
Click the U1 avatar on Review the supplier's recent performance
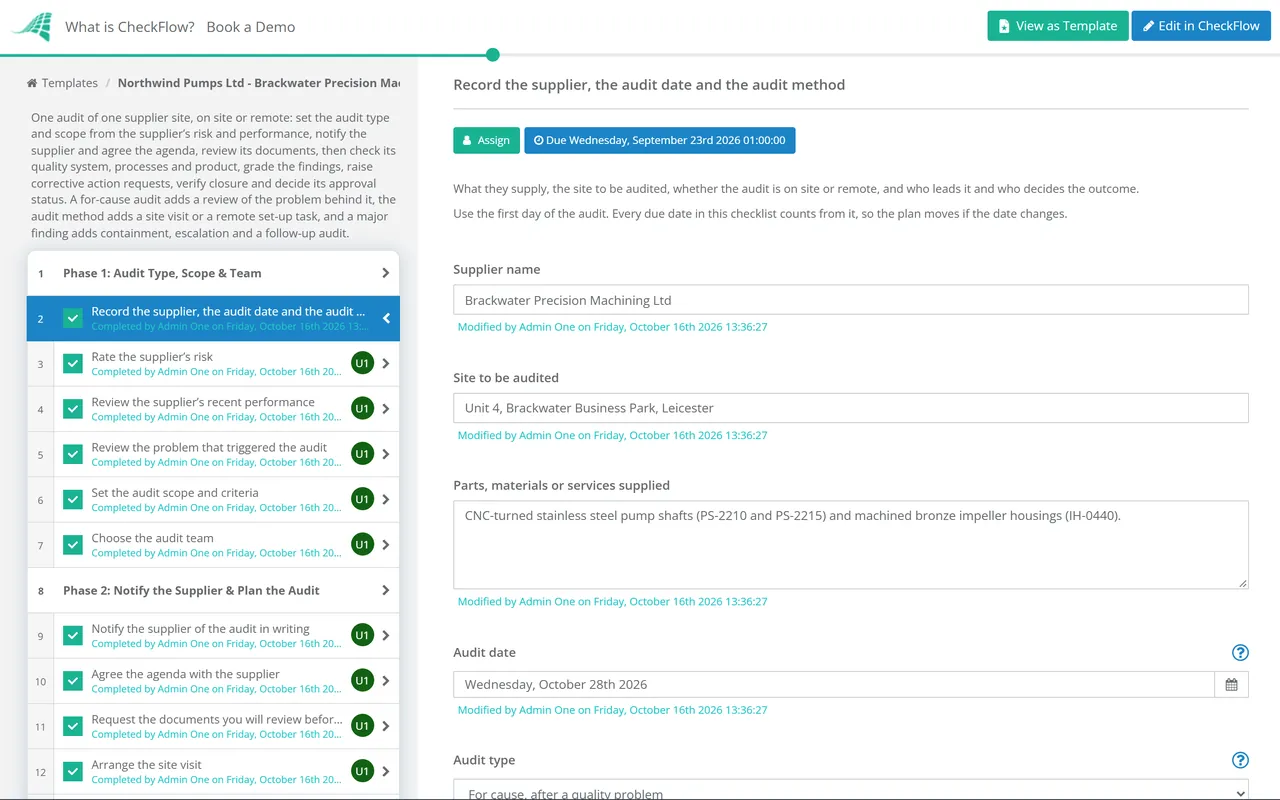[362, 408]
